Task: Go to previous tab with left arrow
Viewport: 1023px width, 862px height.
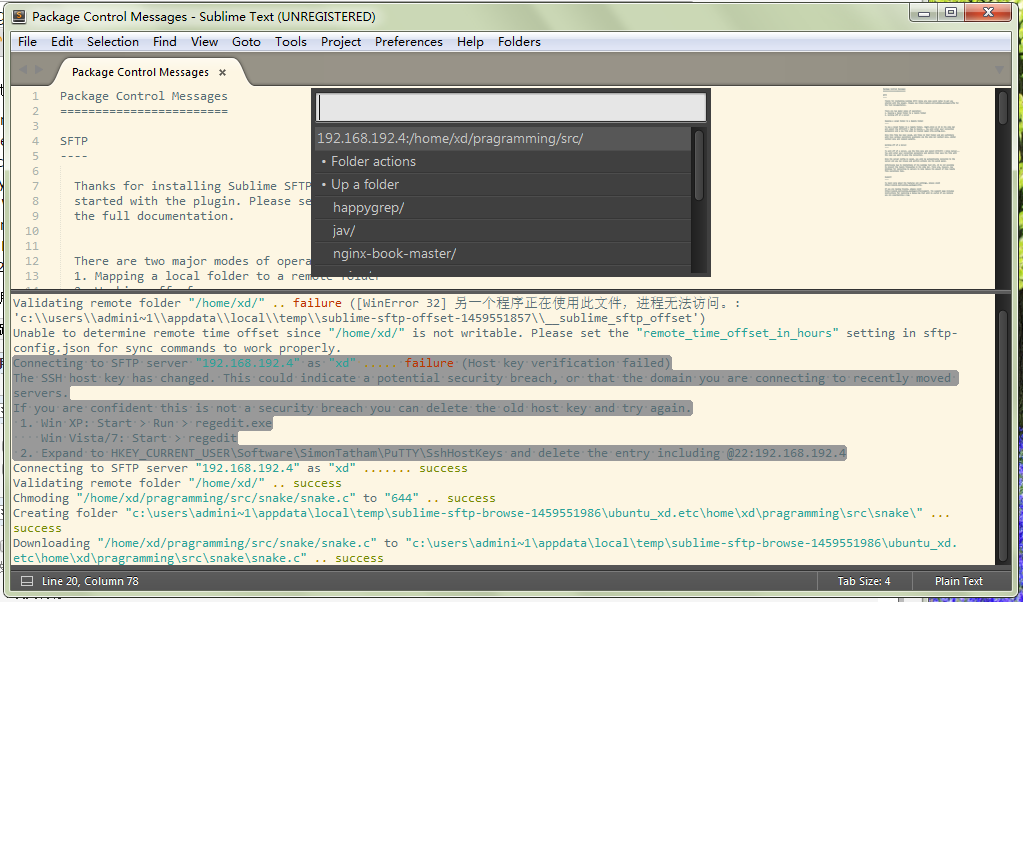Action: [x=23, y=70]
